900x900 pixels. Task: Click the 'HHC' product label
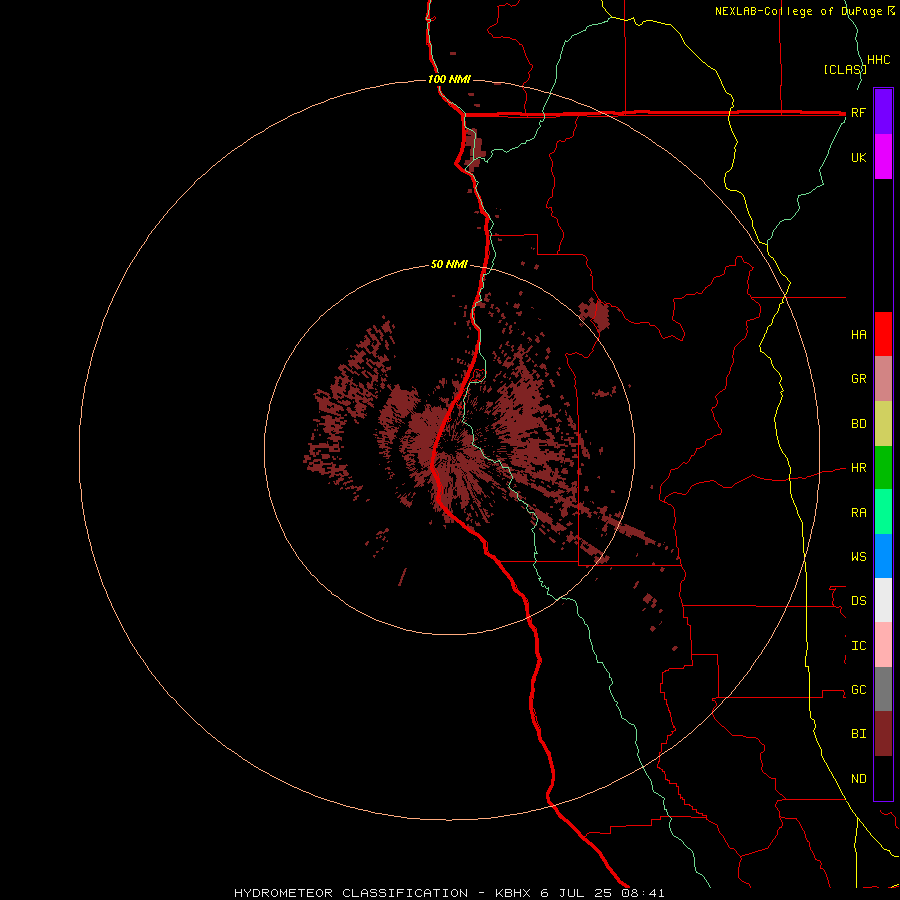(x=878, y=60)
